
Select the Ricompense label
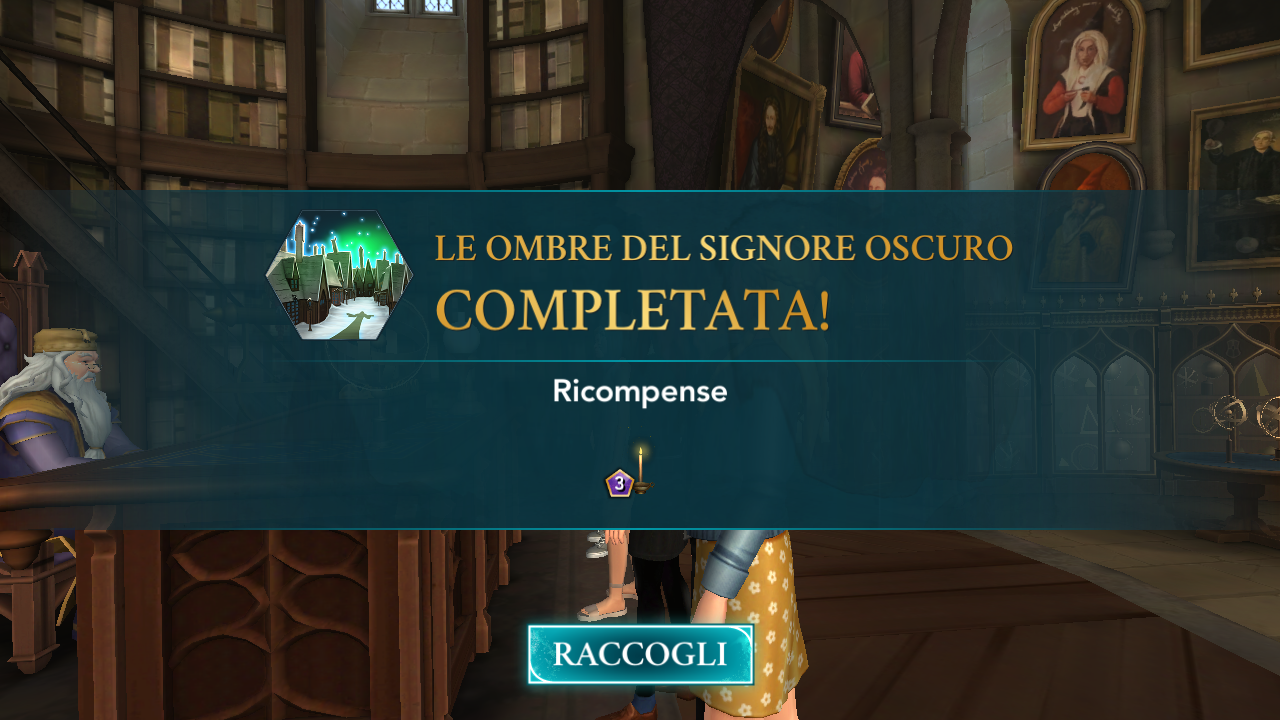point(640,392)
